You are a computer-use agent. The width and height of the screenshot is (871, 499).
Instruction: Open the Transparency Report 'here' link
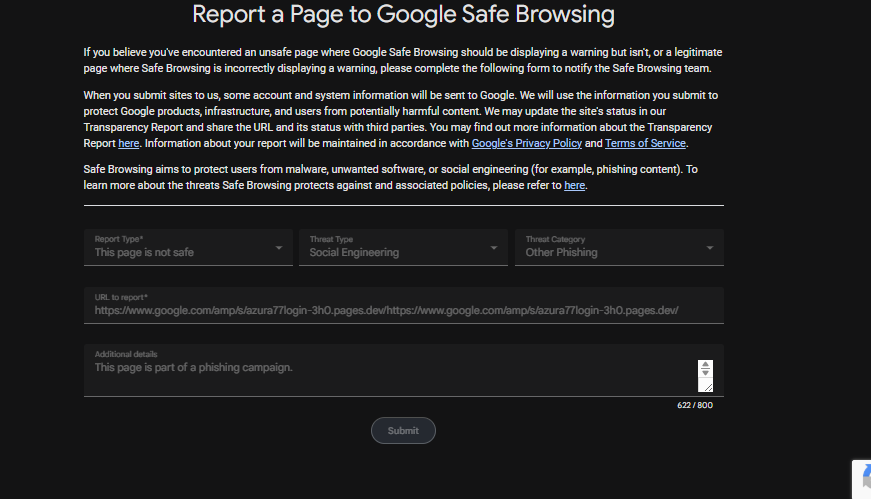point(128,143)
